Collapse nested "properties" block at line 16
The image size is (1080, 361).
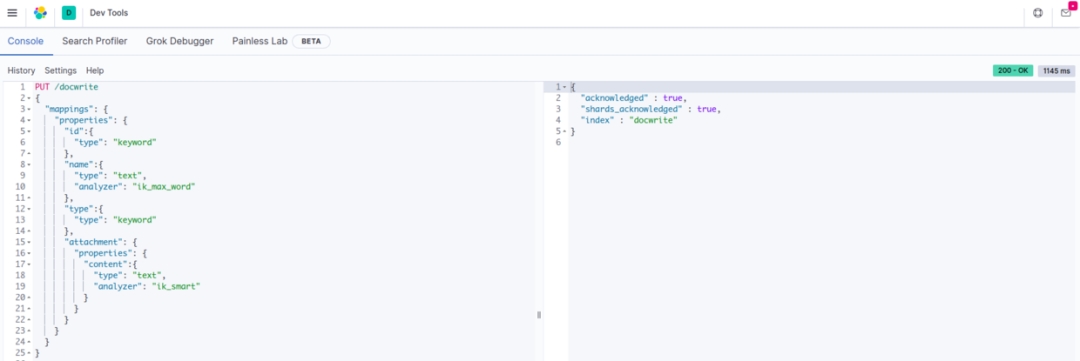tap(28, 253)
